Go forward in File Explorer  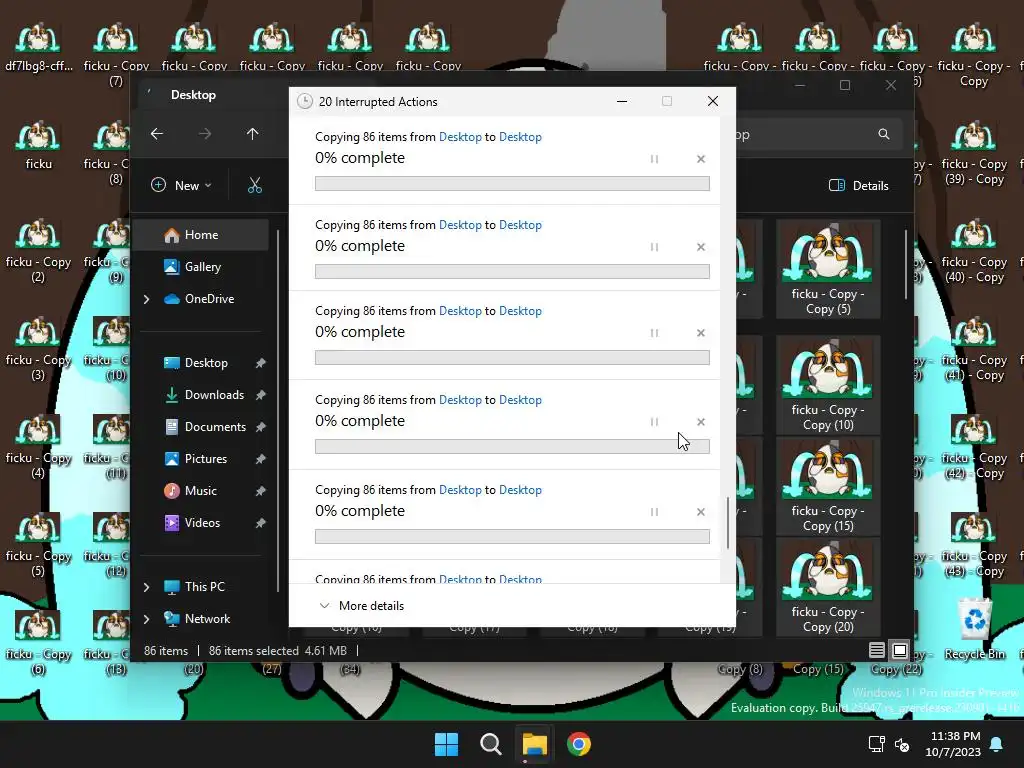[205, 134]
